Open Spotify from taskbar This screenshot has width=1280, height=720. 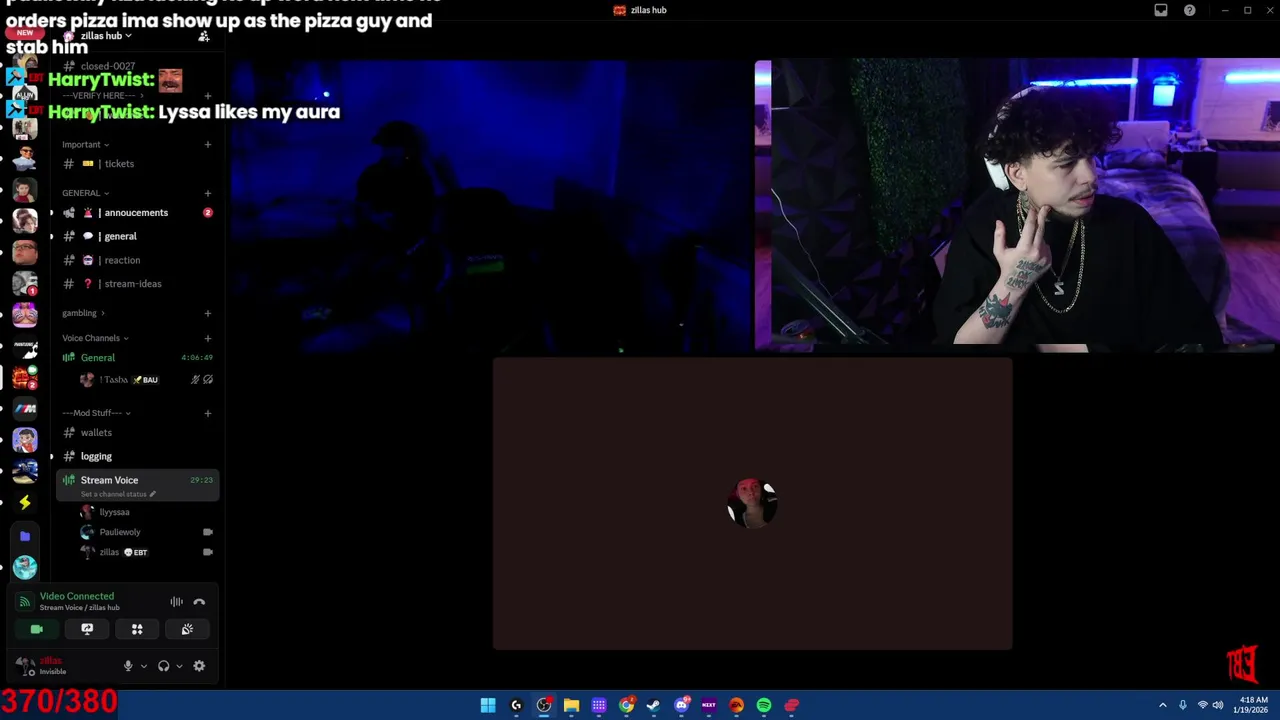pyautogui.click(x=764, y=705)
